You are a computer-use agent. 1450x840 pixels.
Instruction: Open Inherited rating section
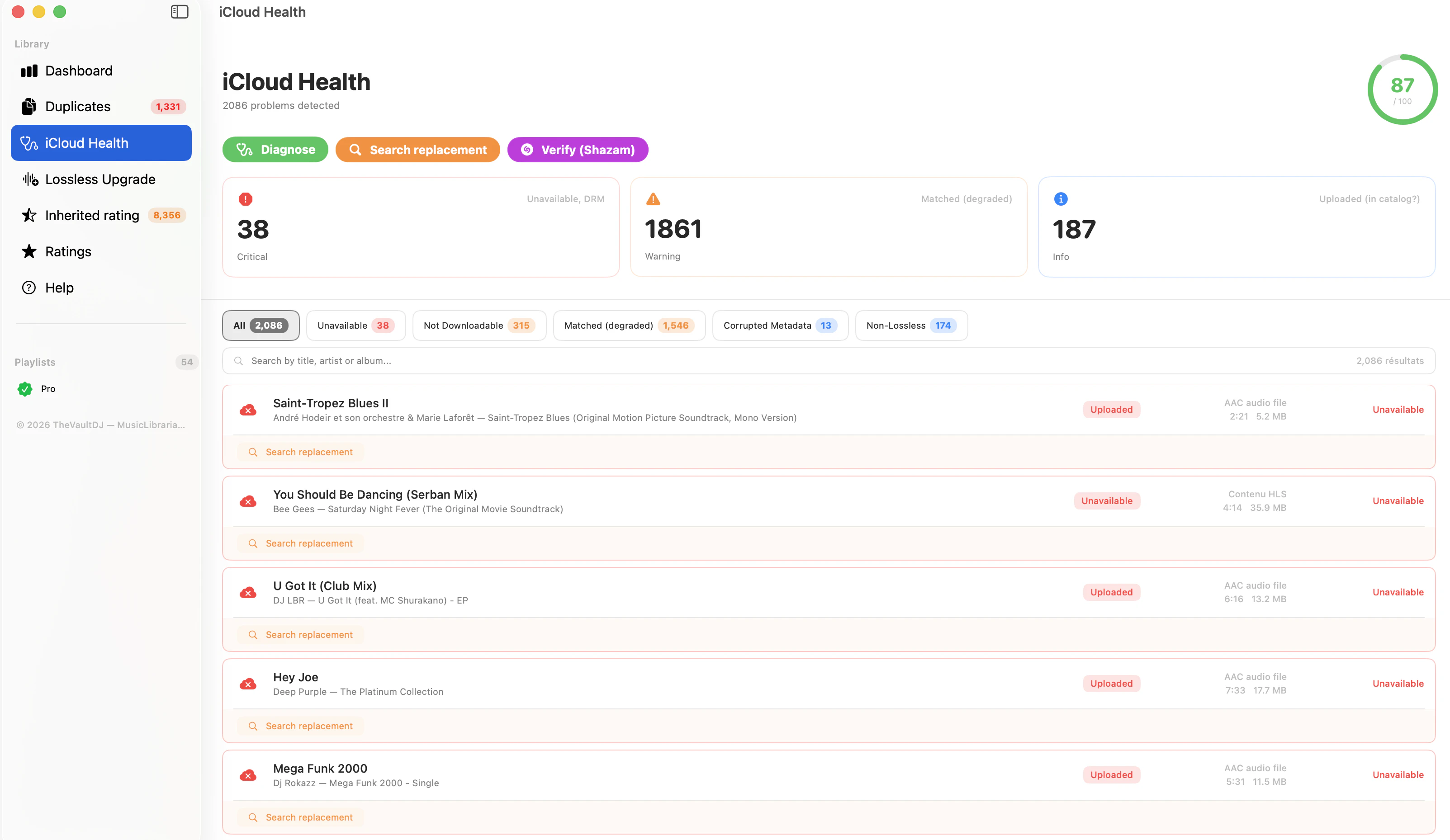[92, 215]
